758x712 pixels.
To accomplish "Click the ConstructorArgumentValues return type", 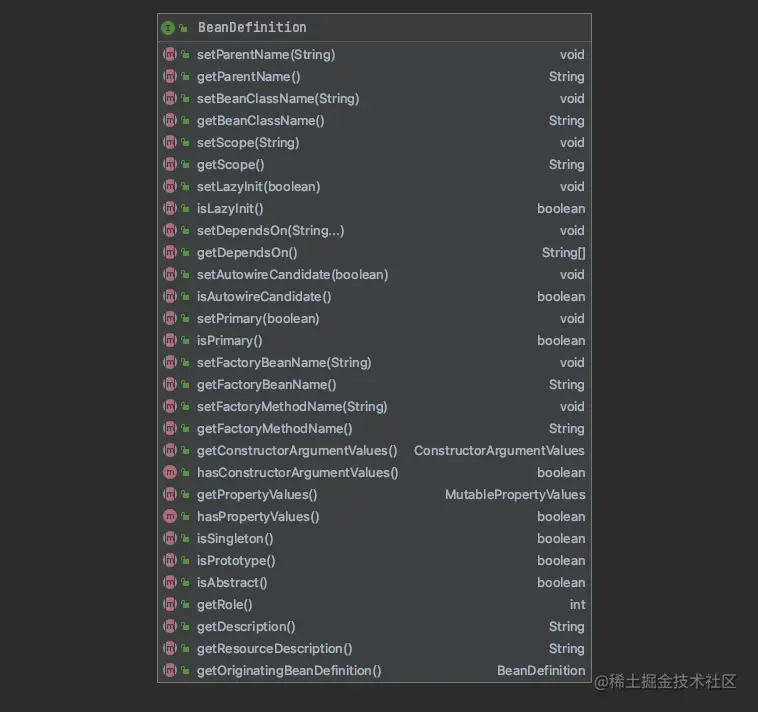I will [499, 450].
